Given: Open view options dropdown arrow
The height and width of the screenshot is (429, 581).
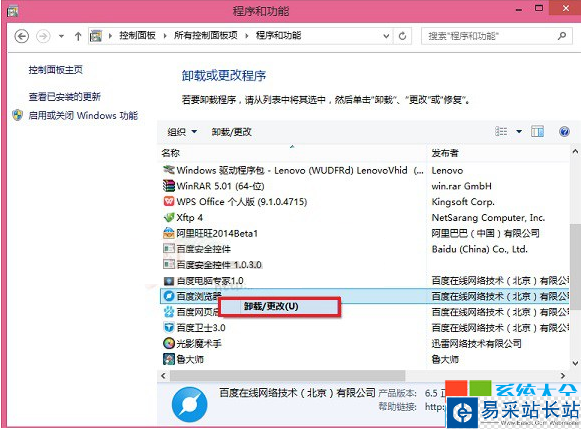Looking at the screenshot, I should pos(519,132).
